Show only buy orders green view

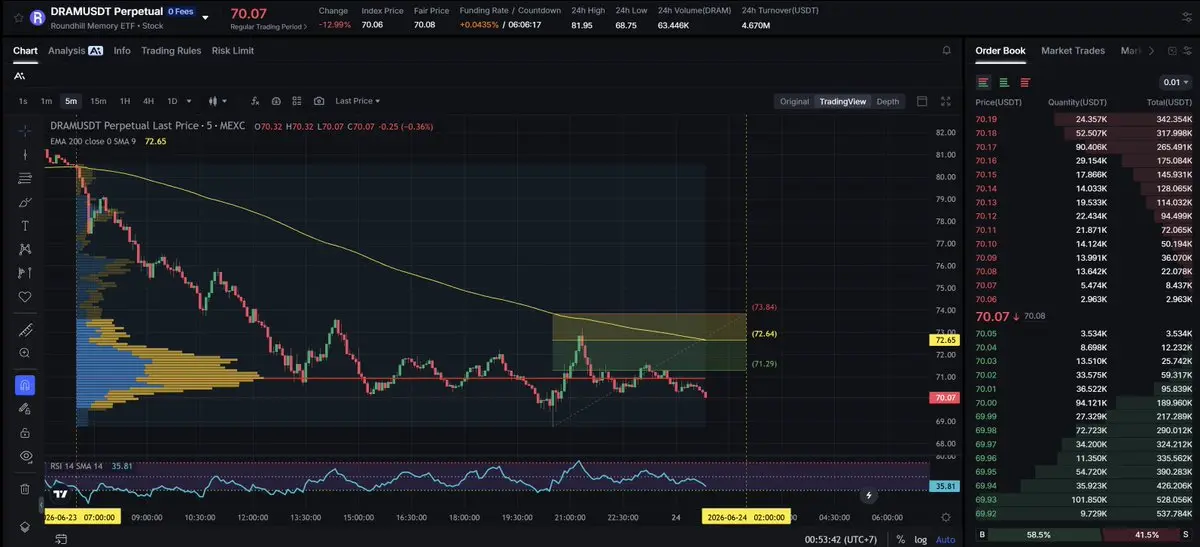(1004, 82)
